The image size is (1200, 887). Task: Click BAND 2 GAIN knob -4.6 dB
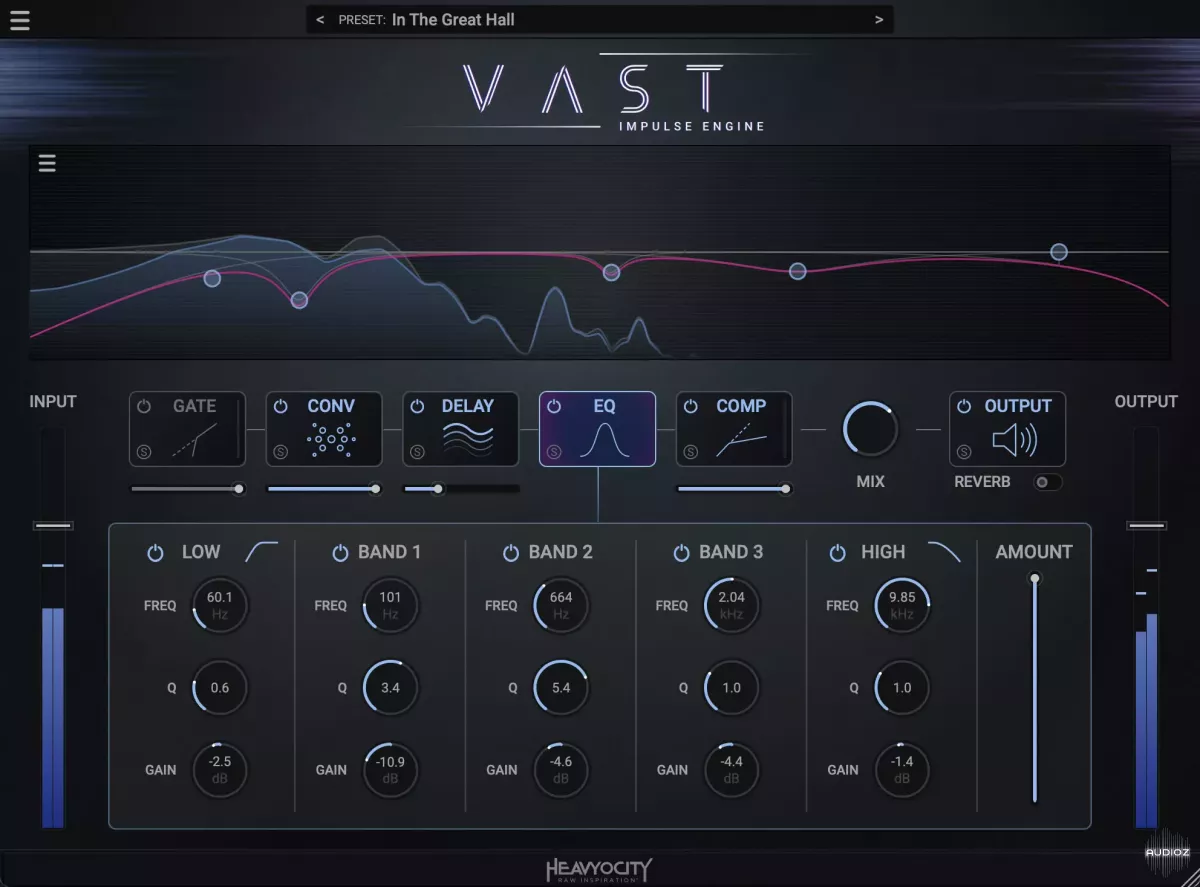561,770
